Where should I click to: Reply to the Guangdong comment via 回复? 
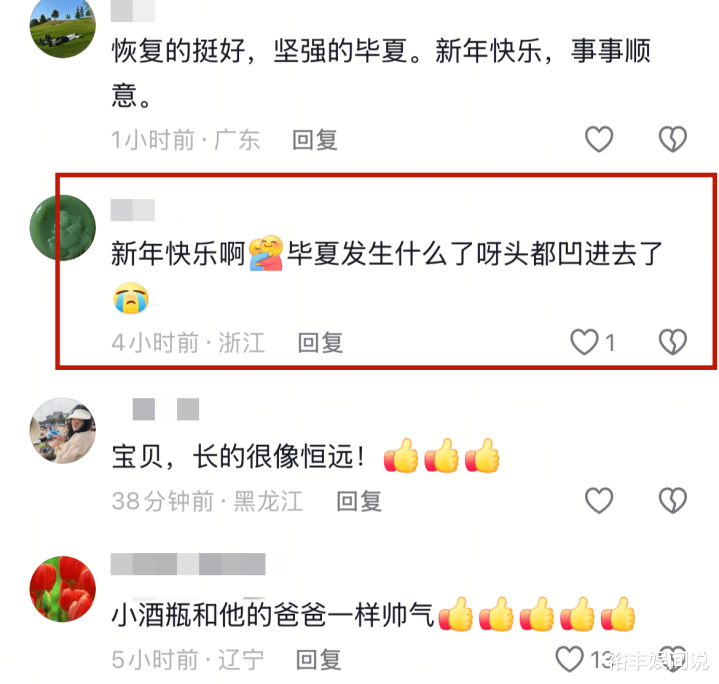315,140
